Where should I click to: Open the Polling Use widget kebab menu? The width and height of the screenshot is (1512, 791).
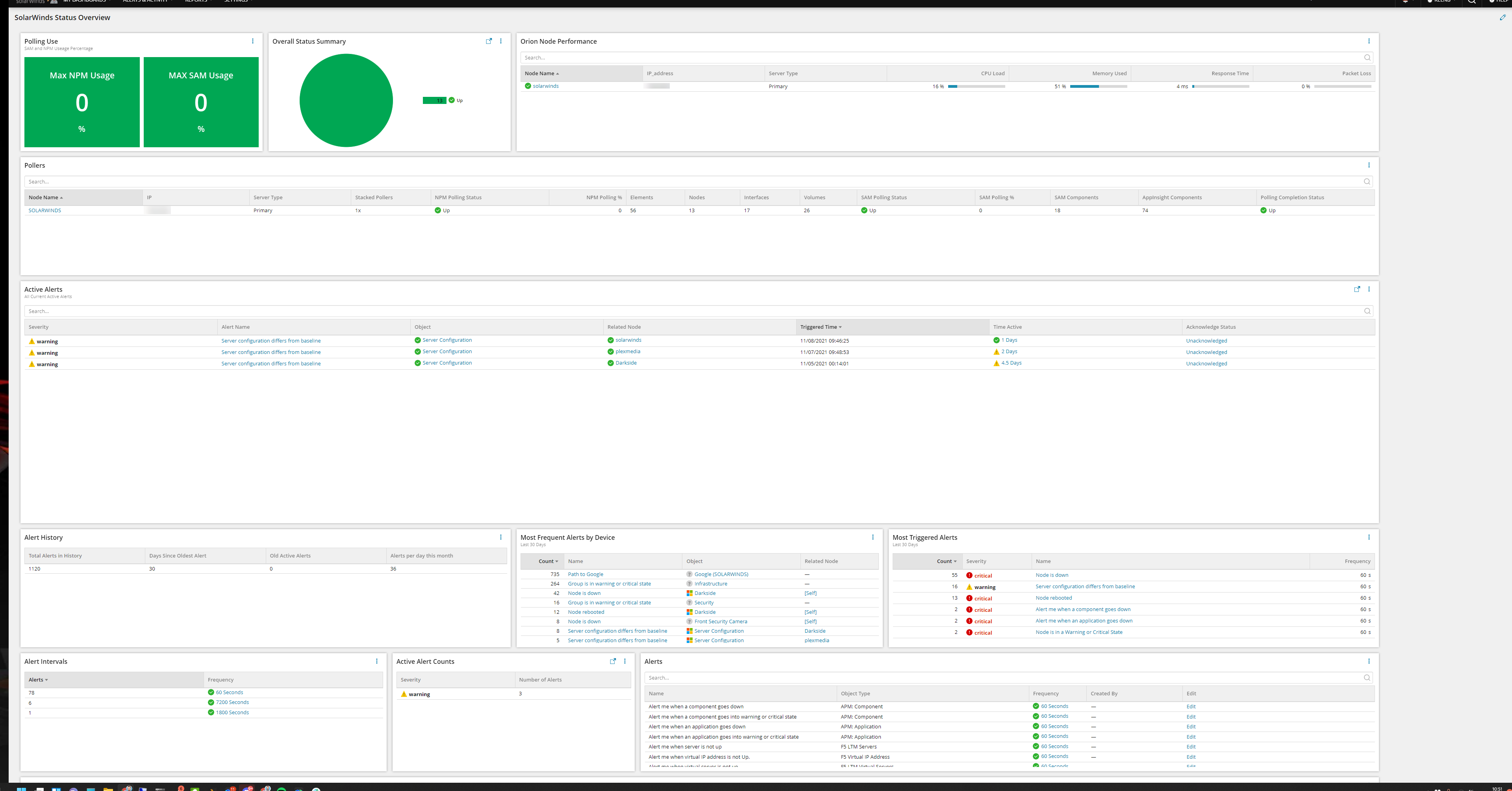[x=252, y=41]
